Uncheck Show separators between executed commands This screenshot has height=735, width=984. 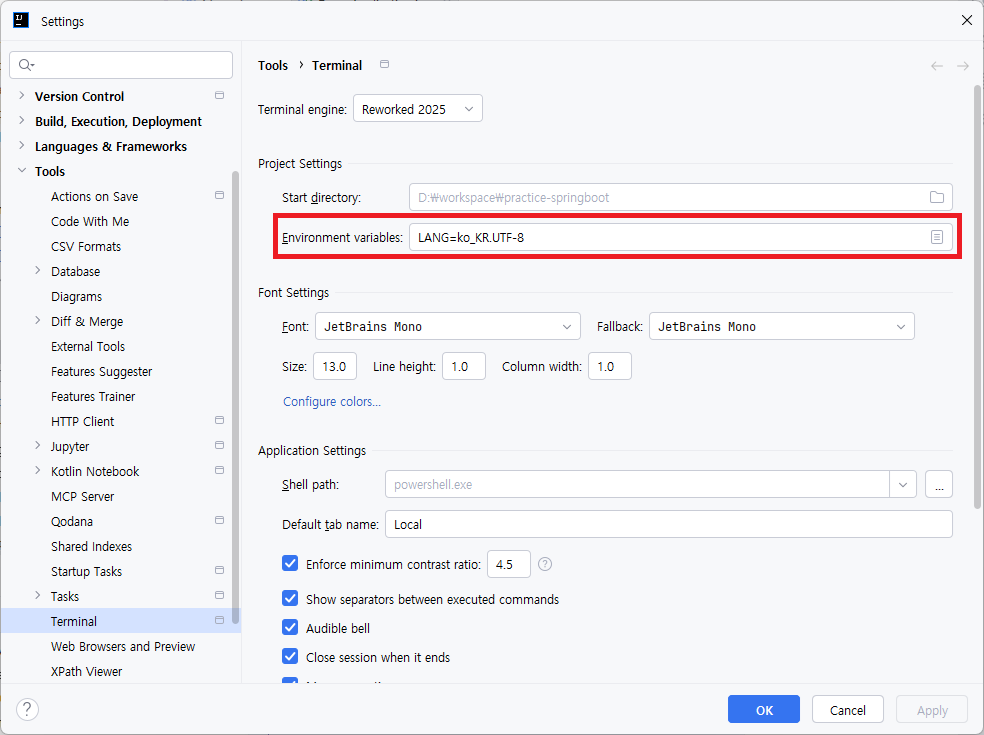coord(290,598)
